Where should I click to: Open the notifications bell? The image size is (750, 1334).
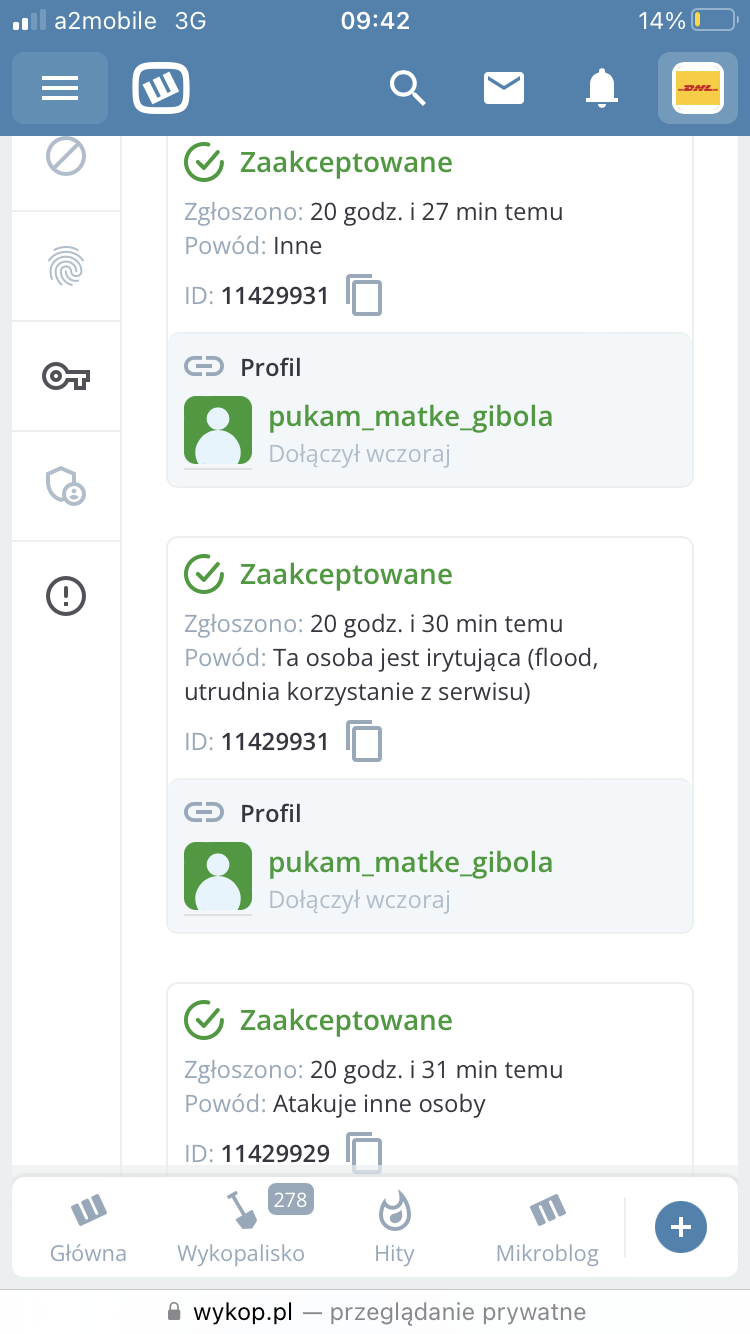pos(601,88)
